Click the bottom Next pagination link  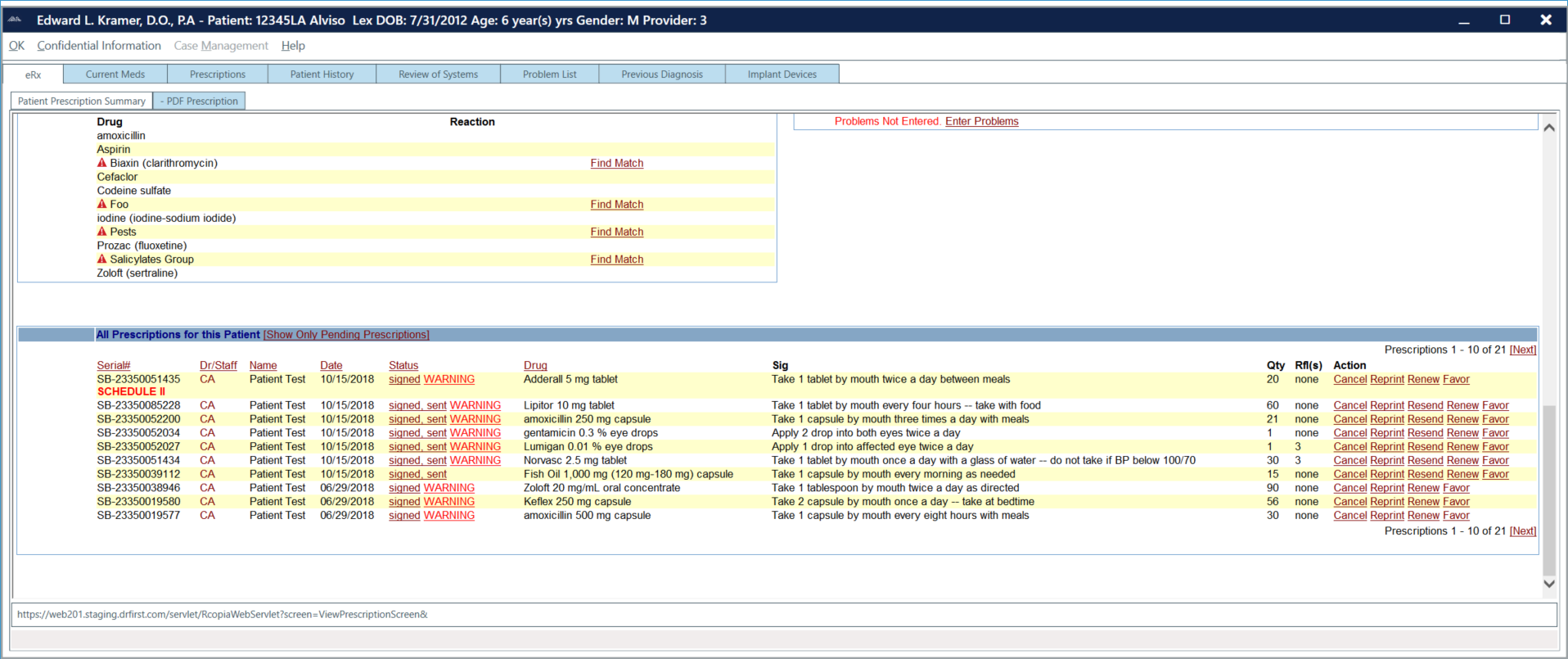point(1522,530)
